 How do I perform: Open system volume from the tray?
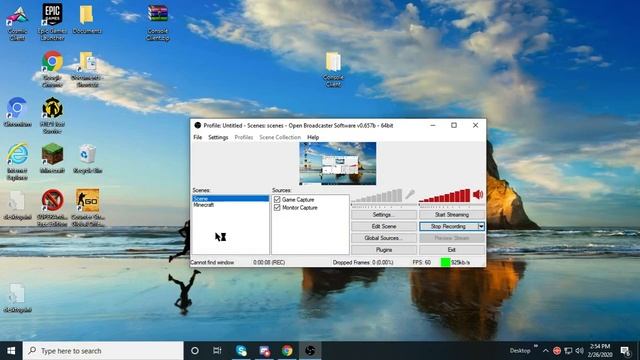coord(579,351)
